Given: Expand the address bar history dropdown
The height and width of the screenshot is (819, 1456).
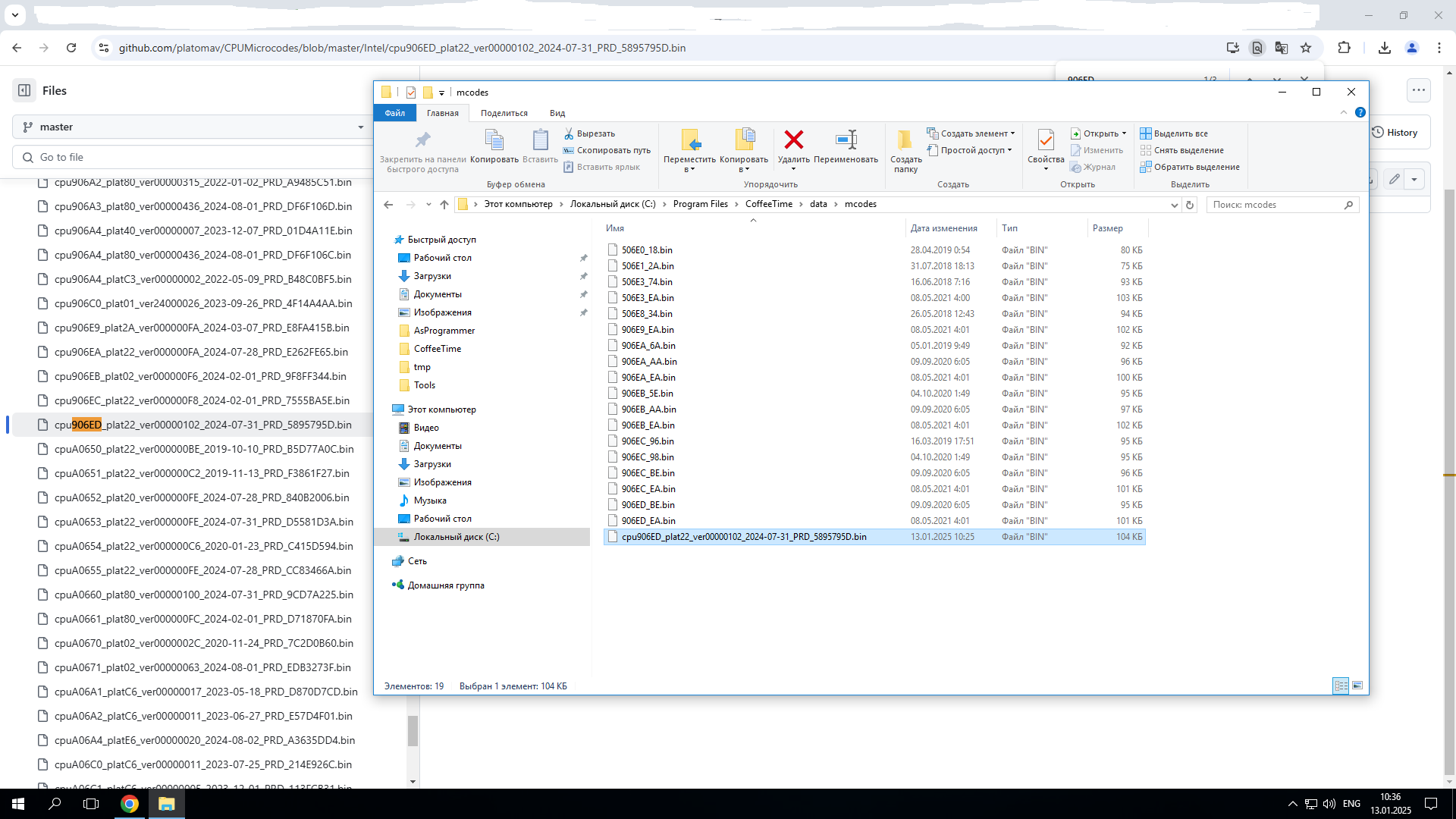Looking at the screenshot, I should point(1174,205).
